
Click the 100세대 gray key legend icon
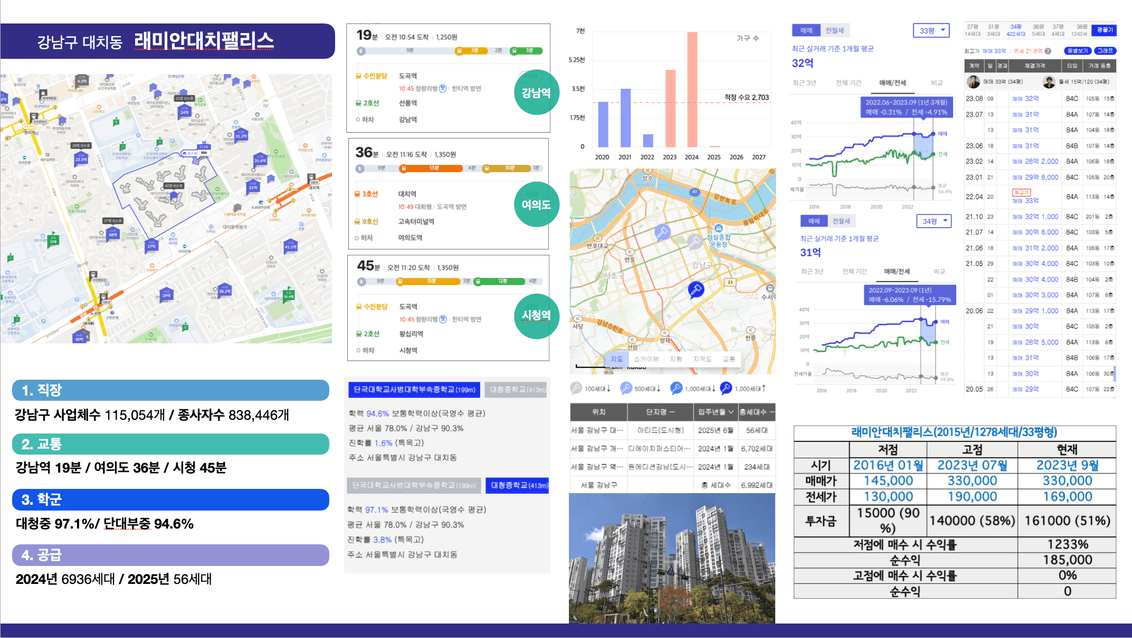click(576, 388)
